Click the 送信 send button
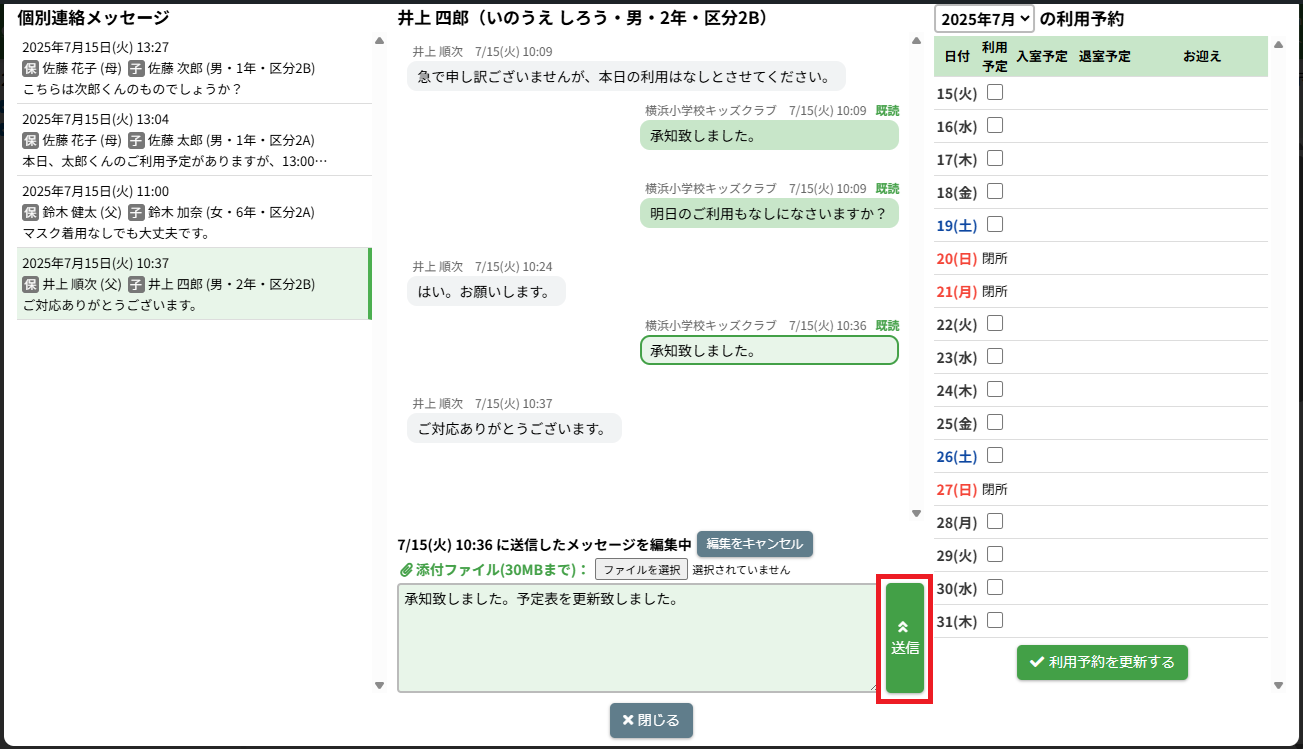This screenshot has height=749, width=1303. click(x=904, y=638)
